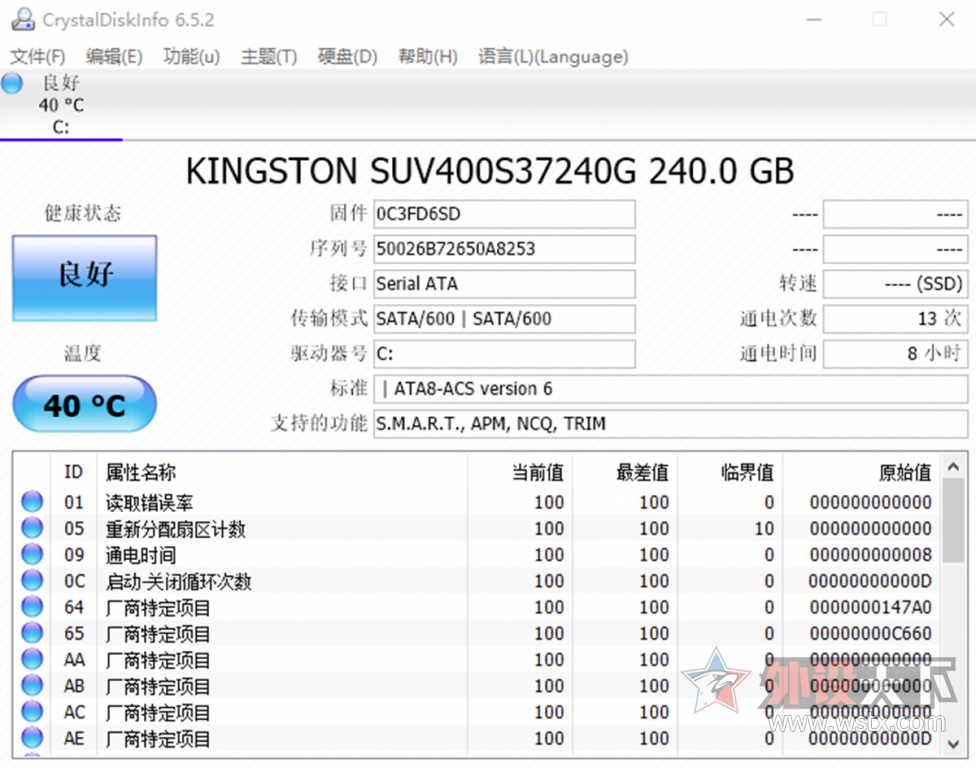The height and width of the screenshot is (768, 976).
Task: Click the power on hours field 8 小时
Action: click(895, 354)
